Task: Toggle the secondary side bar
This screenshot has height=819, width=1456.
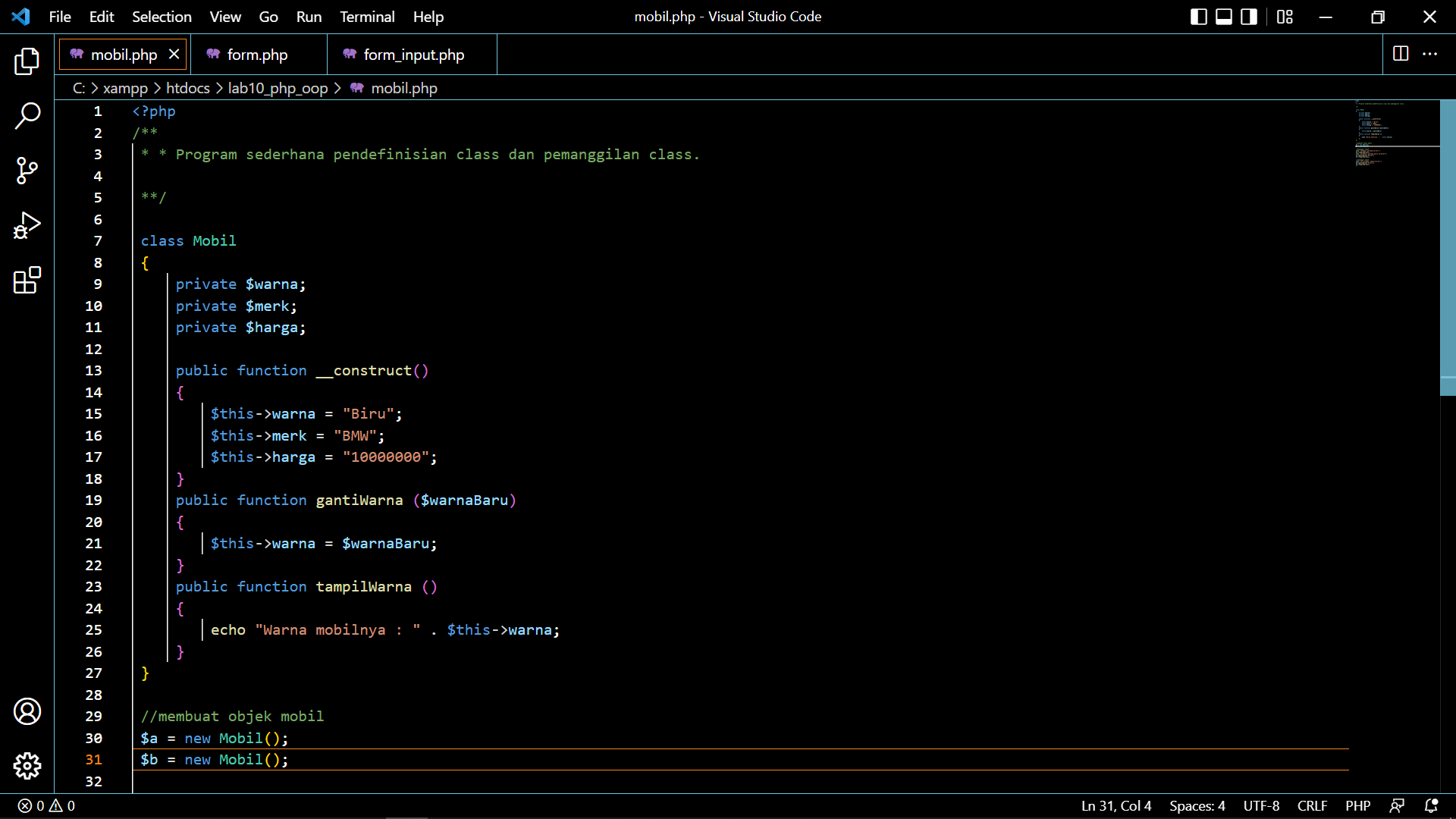Action: (1248, 16)
